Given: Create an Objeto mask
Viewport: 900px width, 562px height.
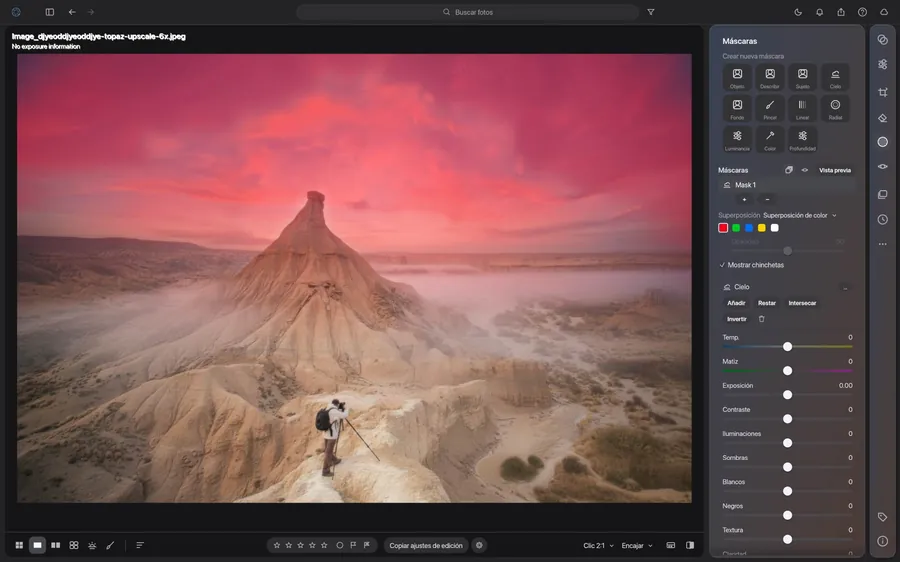Looking at the screenshot, I should (x=737, y=78).
